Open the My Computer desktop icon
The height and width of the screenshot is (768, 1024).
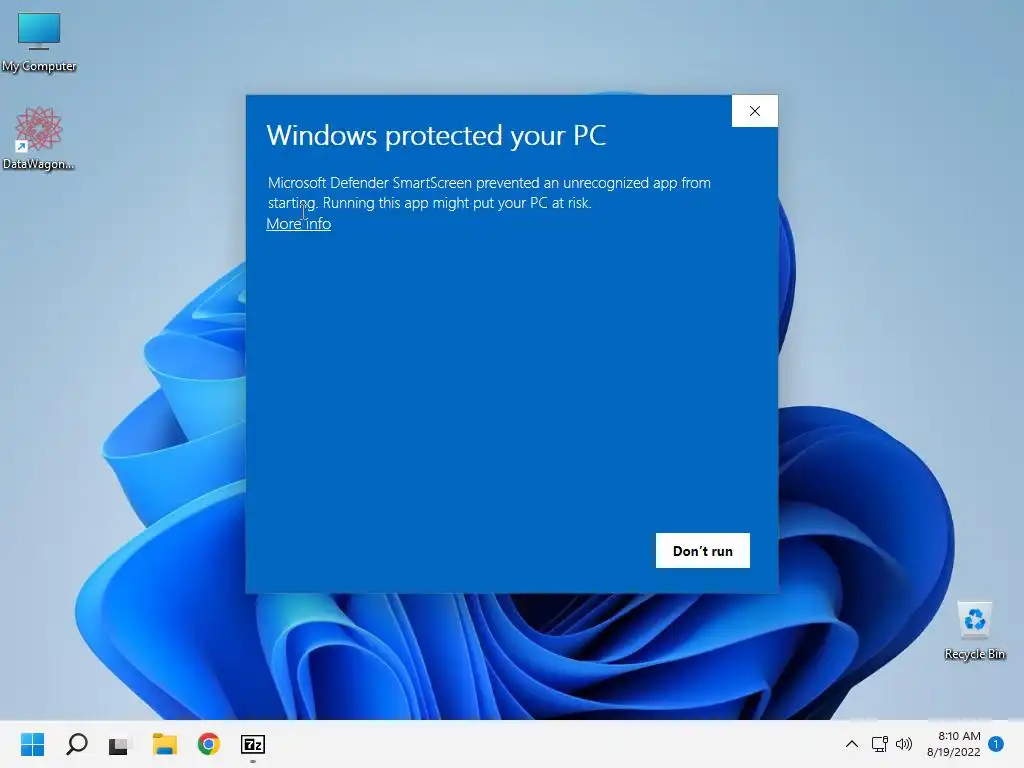(x=39, y=40)
